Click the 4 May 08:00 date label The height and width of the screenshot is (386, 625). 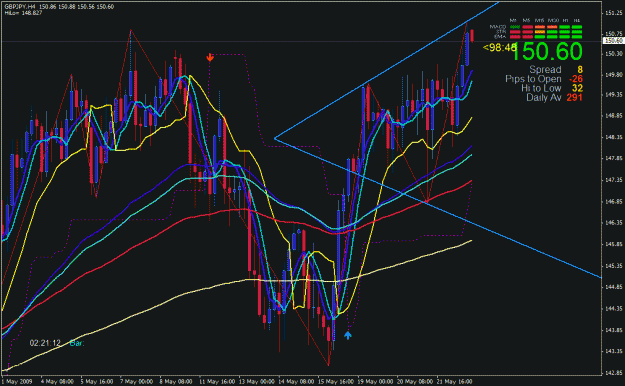coord(57,382)
